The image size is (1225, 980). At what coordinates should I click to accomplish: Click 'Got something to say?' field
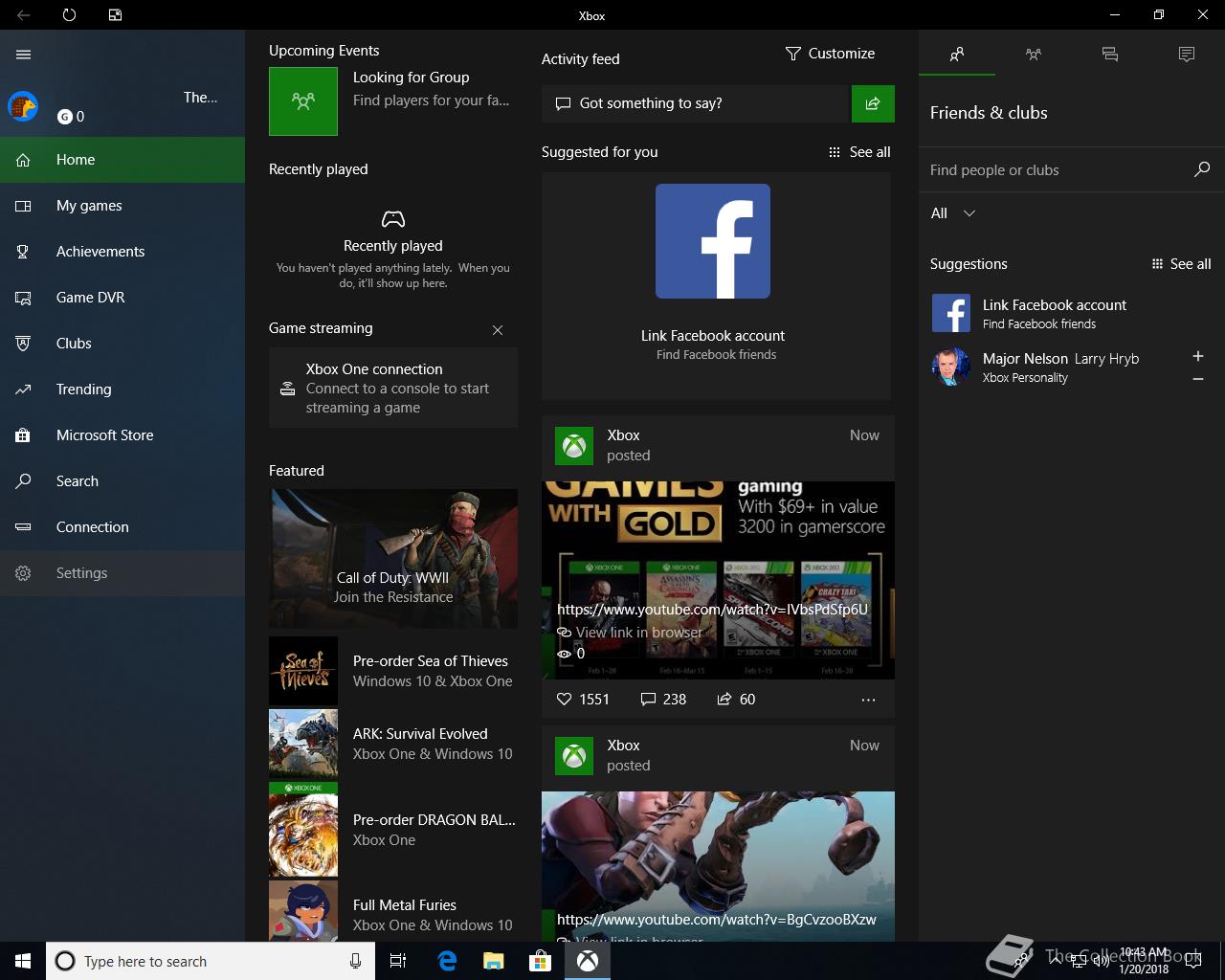point(696,103)
